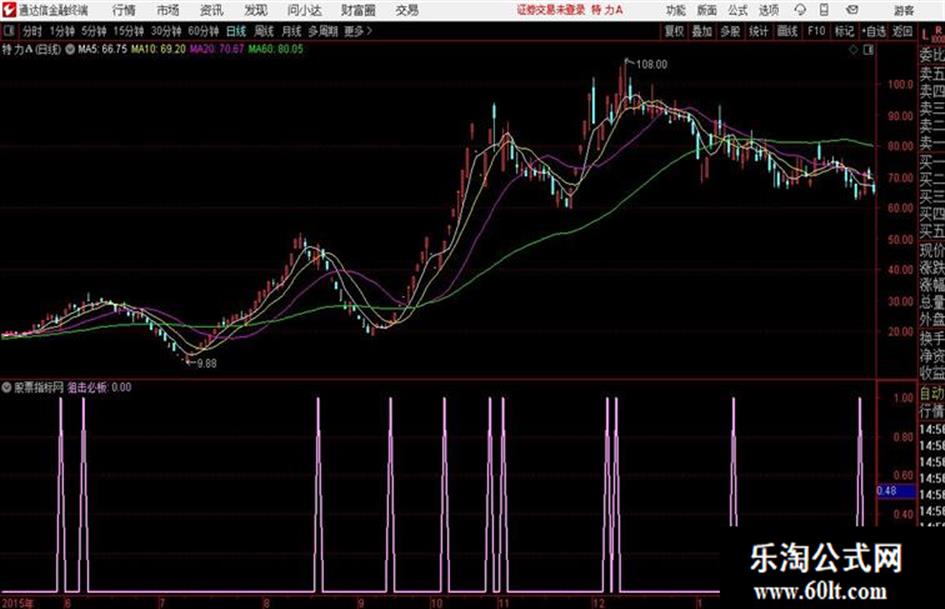Screen dimensions: 945x609
Task: Click the headset customer service icon
Action: tap(800, 10)
